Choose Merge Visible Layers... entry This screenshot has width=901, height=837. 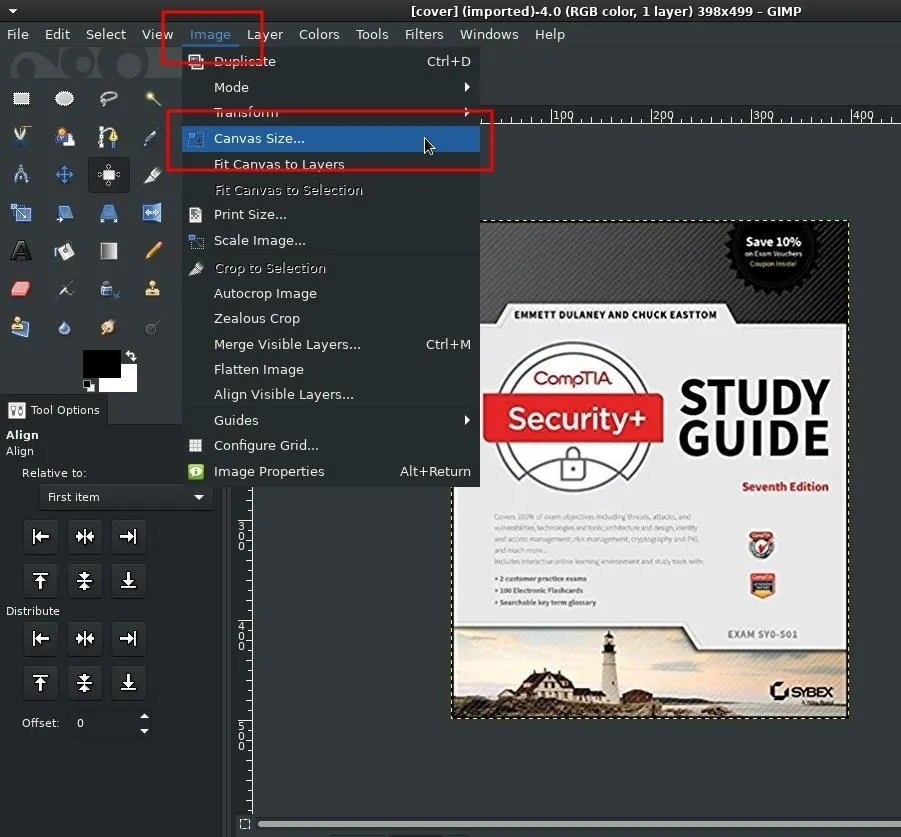331,344
